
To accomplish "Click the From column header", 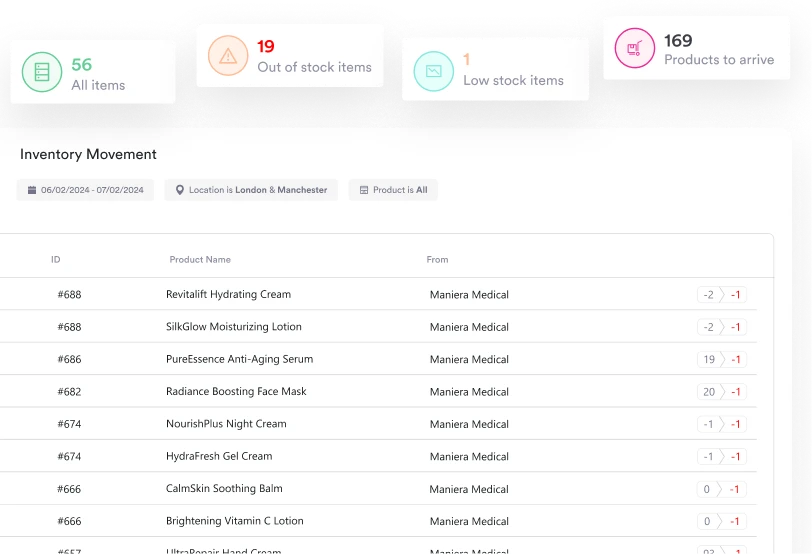I will coord(437,260).
